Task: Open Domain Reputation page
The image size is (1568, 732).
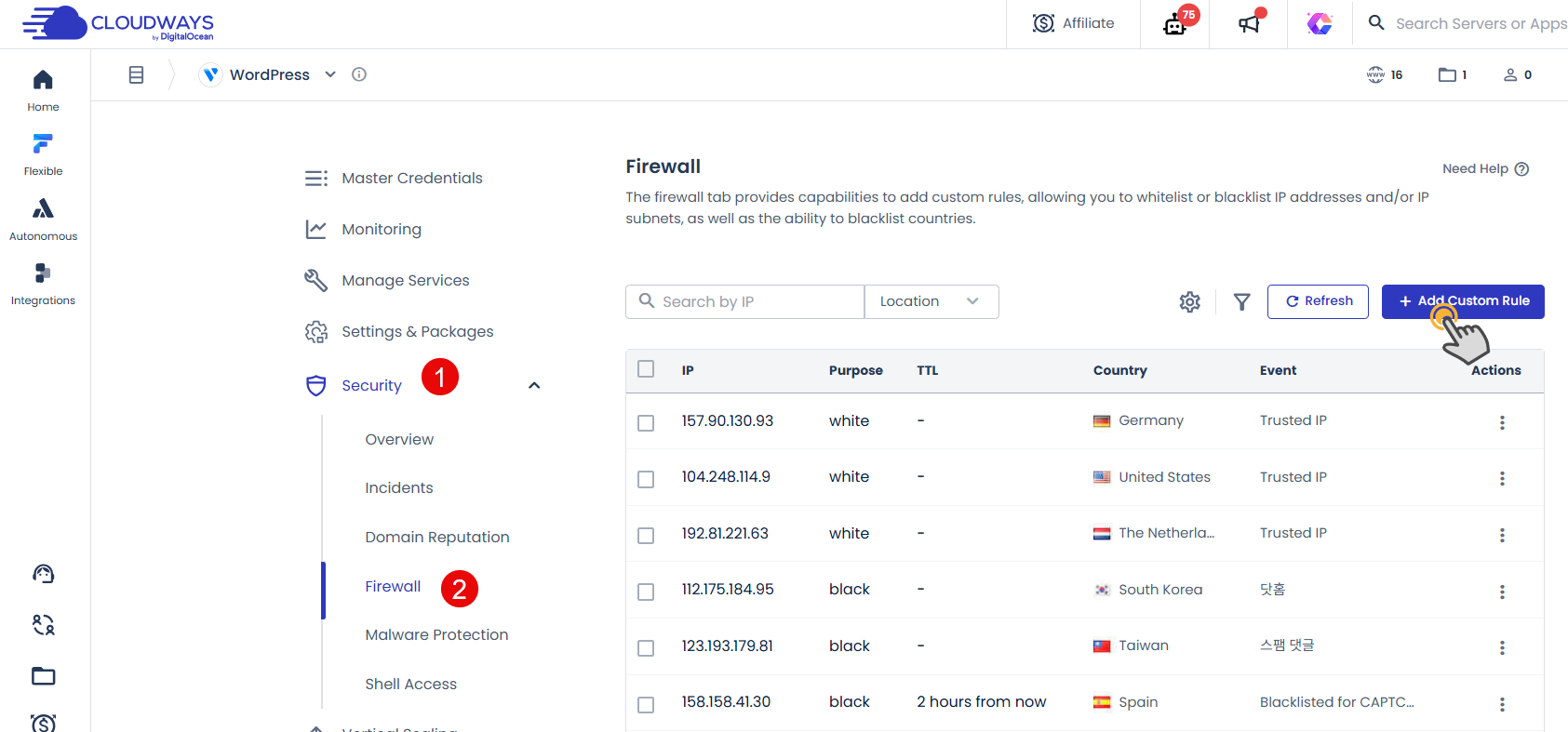Action: coord(437,538)
